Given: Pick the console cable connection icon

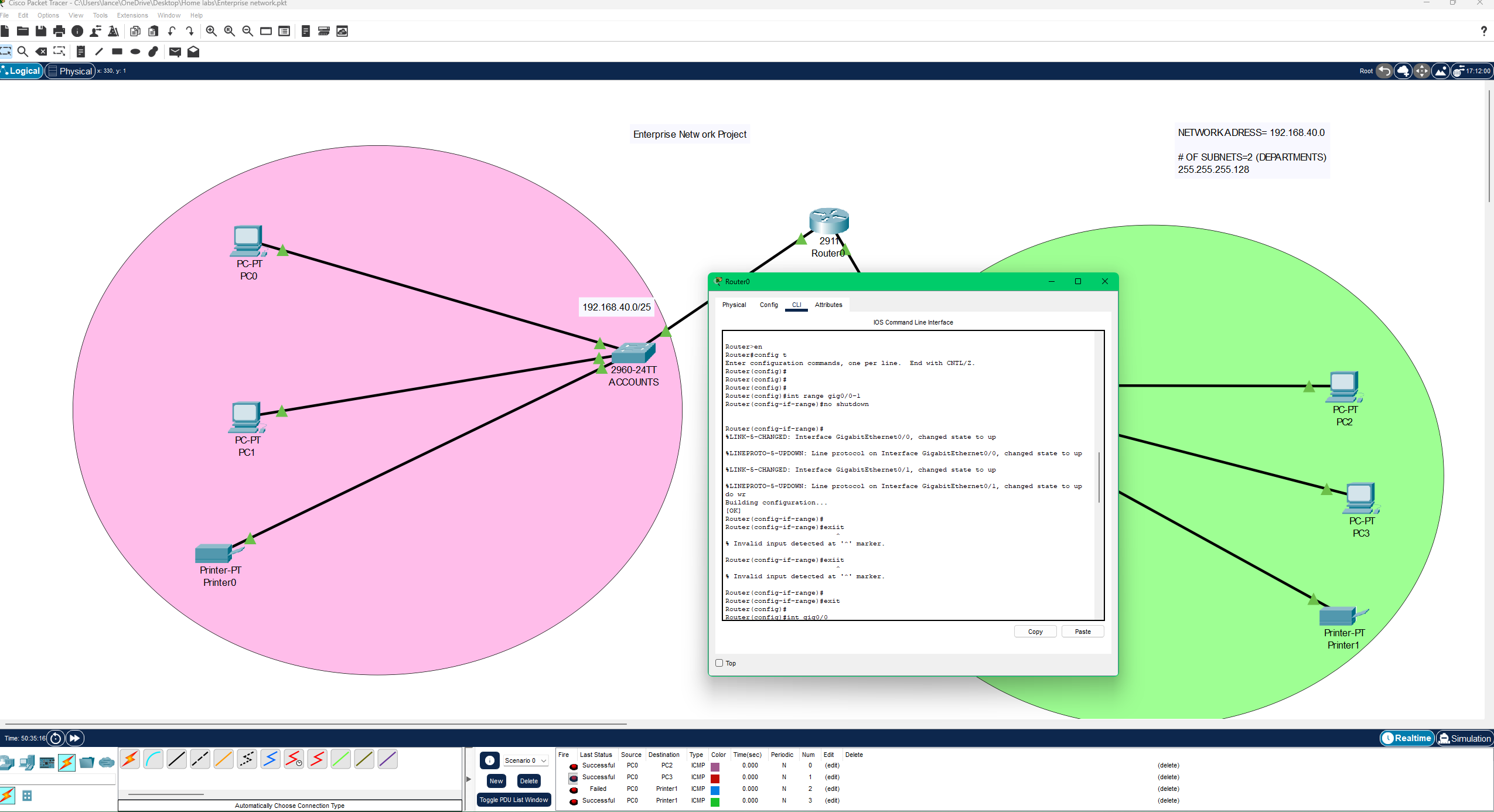Looking at the screenshot, I should 153,759.
